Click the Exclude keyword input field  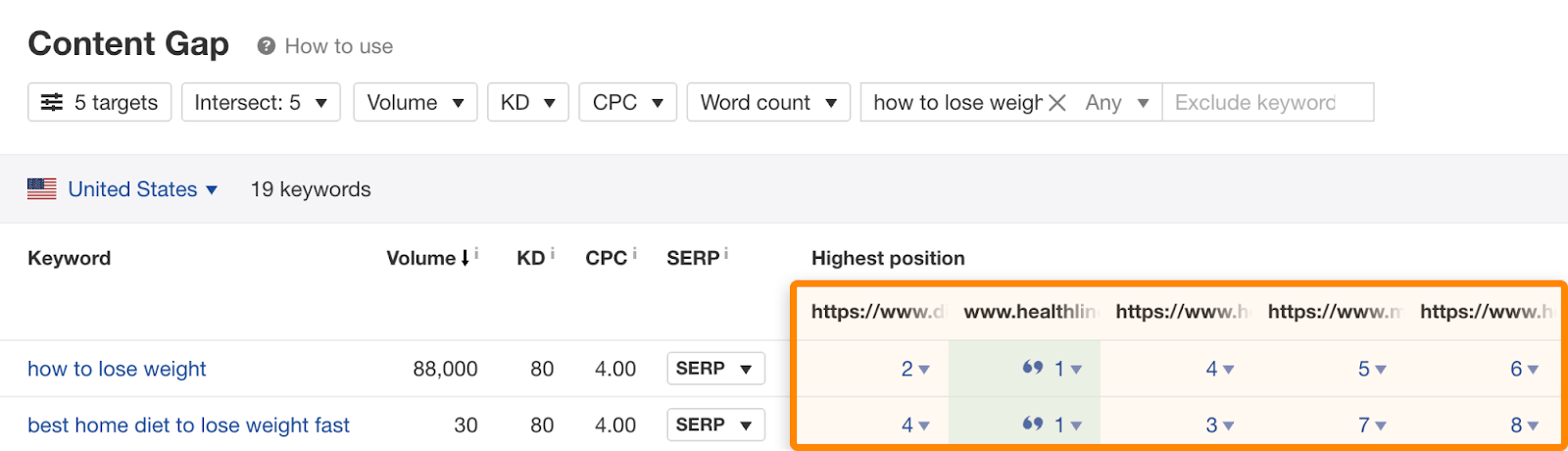pyautogui.click(x=1266, y=102)
